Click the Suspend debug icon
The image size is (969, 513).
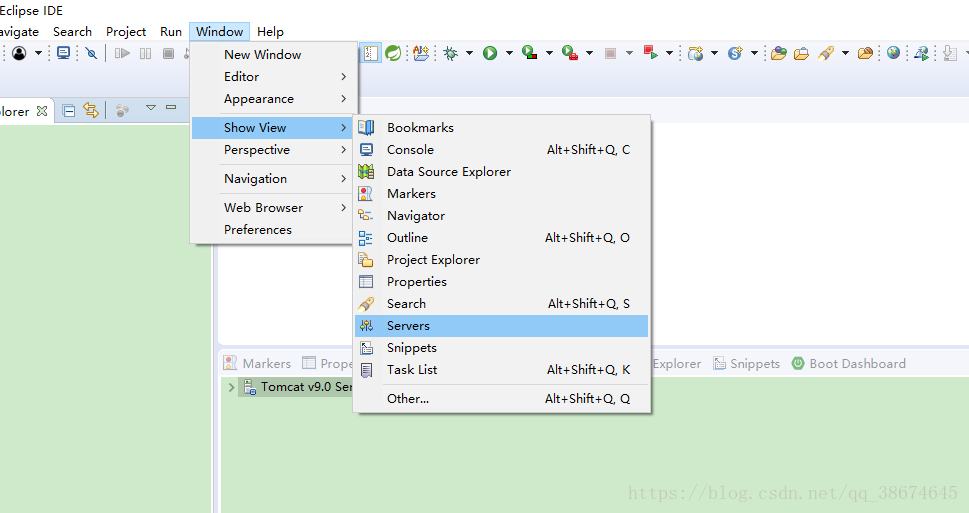(x=145, y=53)
